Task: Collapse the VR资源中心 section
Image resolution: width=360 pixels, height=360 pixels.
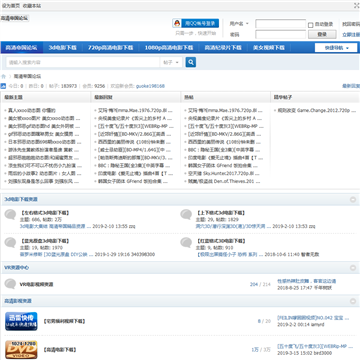Action: pos(353,268)
